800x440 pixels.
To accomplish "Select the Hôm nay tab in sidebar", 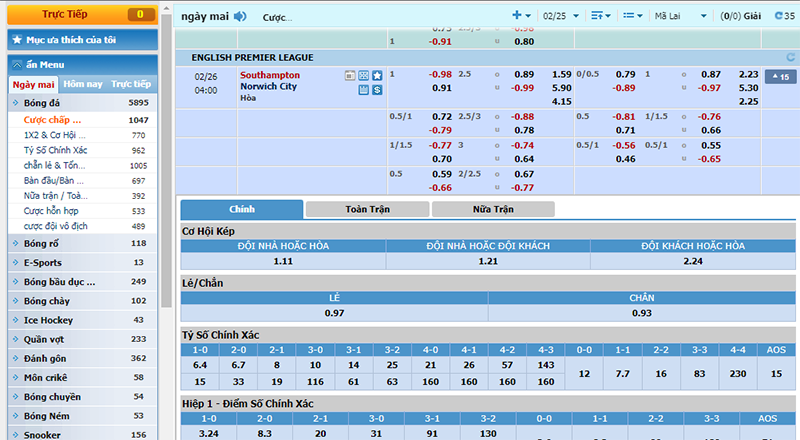I will coord(82,85).
